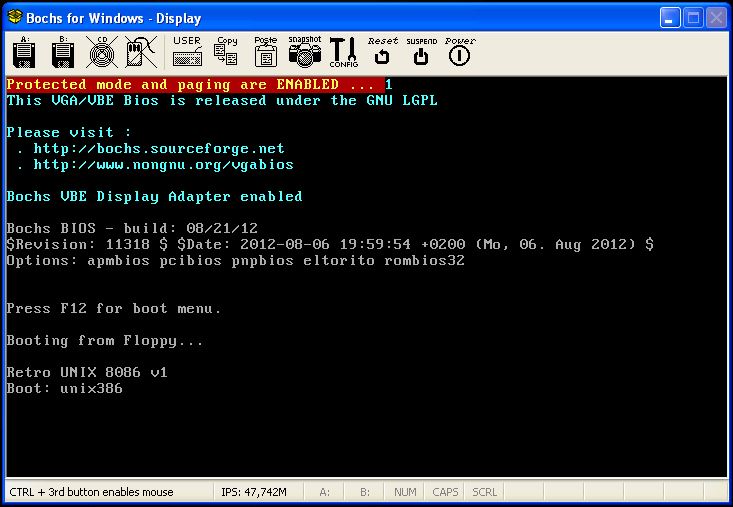Toggle the CD-ROM drive icon
The width and height of the screenshot is (733, 507).
tap(102, 52)
